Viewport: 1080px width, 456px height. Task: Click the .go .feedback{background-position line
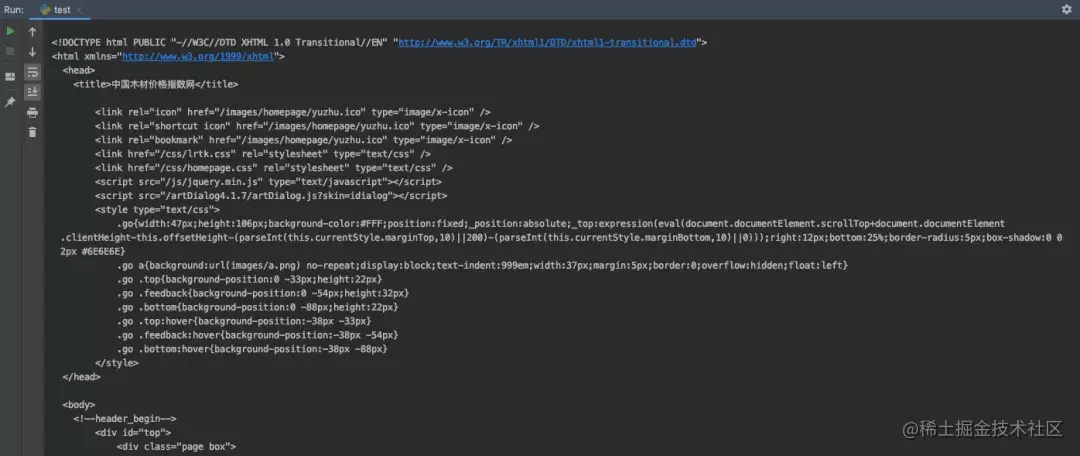tap(263, 293)
